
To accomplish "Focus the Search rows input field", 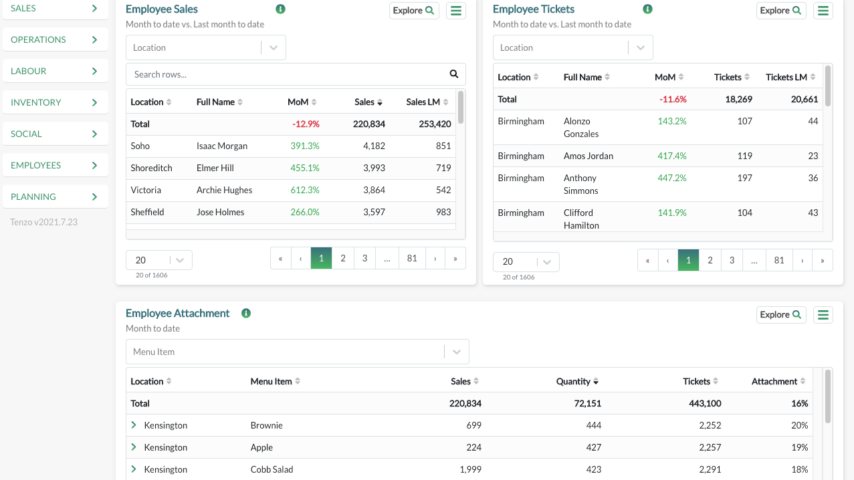I will click(x=285, y=74).
